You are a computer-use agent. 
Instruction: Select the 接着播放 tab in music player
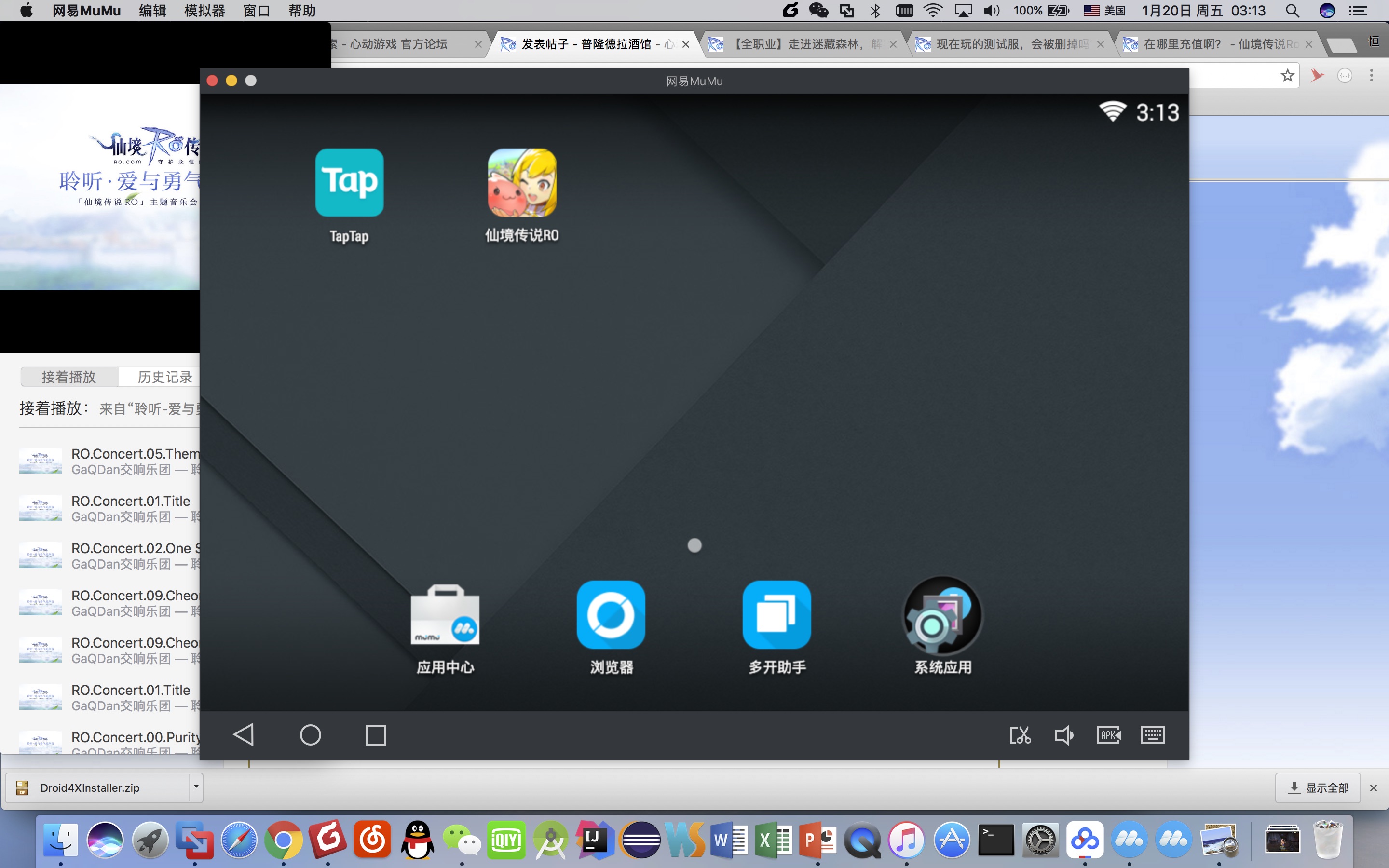click(69, 377)
